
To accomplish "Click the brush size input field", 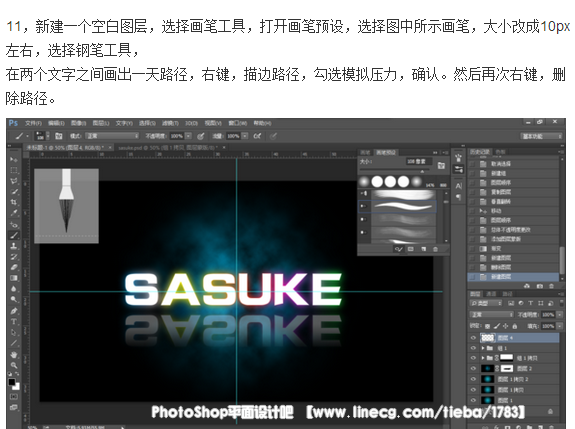I will (419, 161).
